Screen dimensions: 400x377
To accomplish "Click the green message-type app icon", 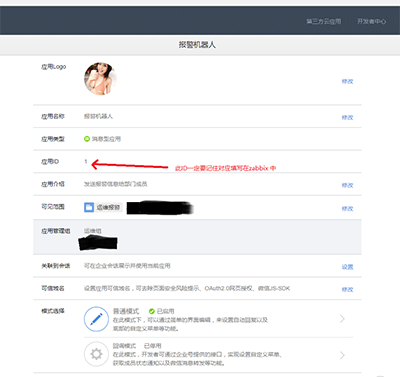I will pyautogui.click(x=87, y=139).
